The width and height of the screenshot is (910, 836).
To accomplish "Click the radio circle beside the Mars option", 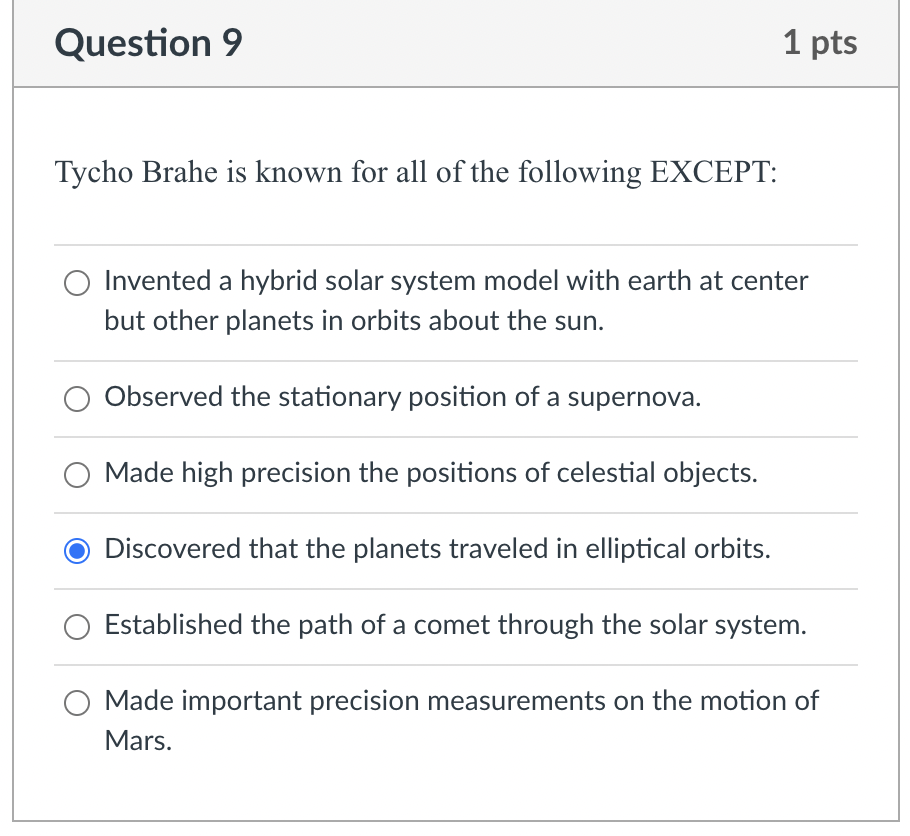I will pyautogui.click(x=76, y=703).
